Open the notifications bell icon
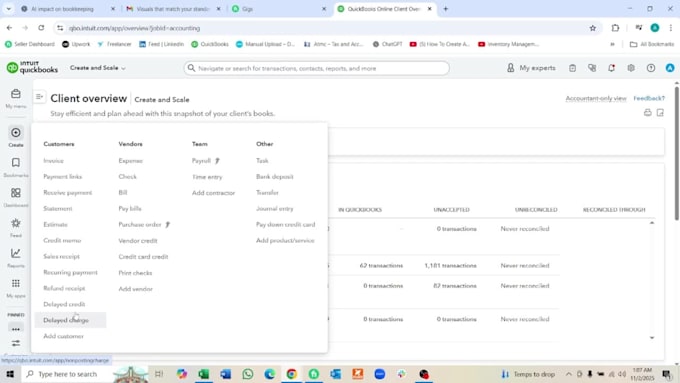Viewport: 680px width, 383px height. point(611,68)
